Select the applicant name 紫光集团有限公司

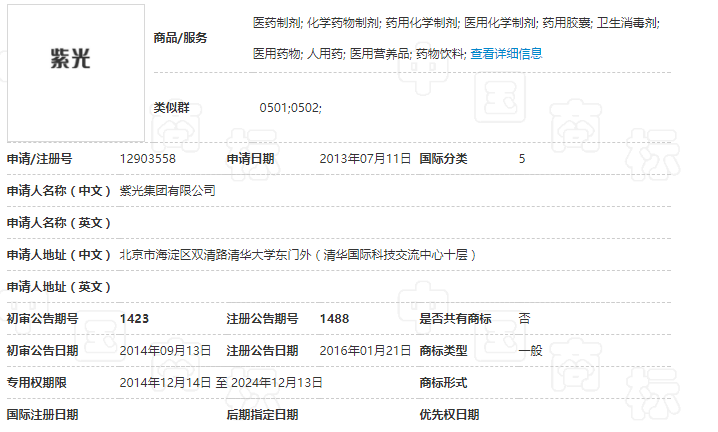point(167,190)
